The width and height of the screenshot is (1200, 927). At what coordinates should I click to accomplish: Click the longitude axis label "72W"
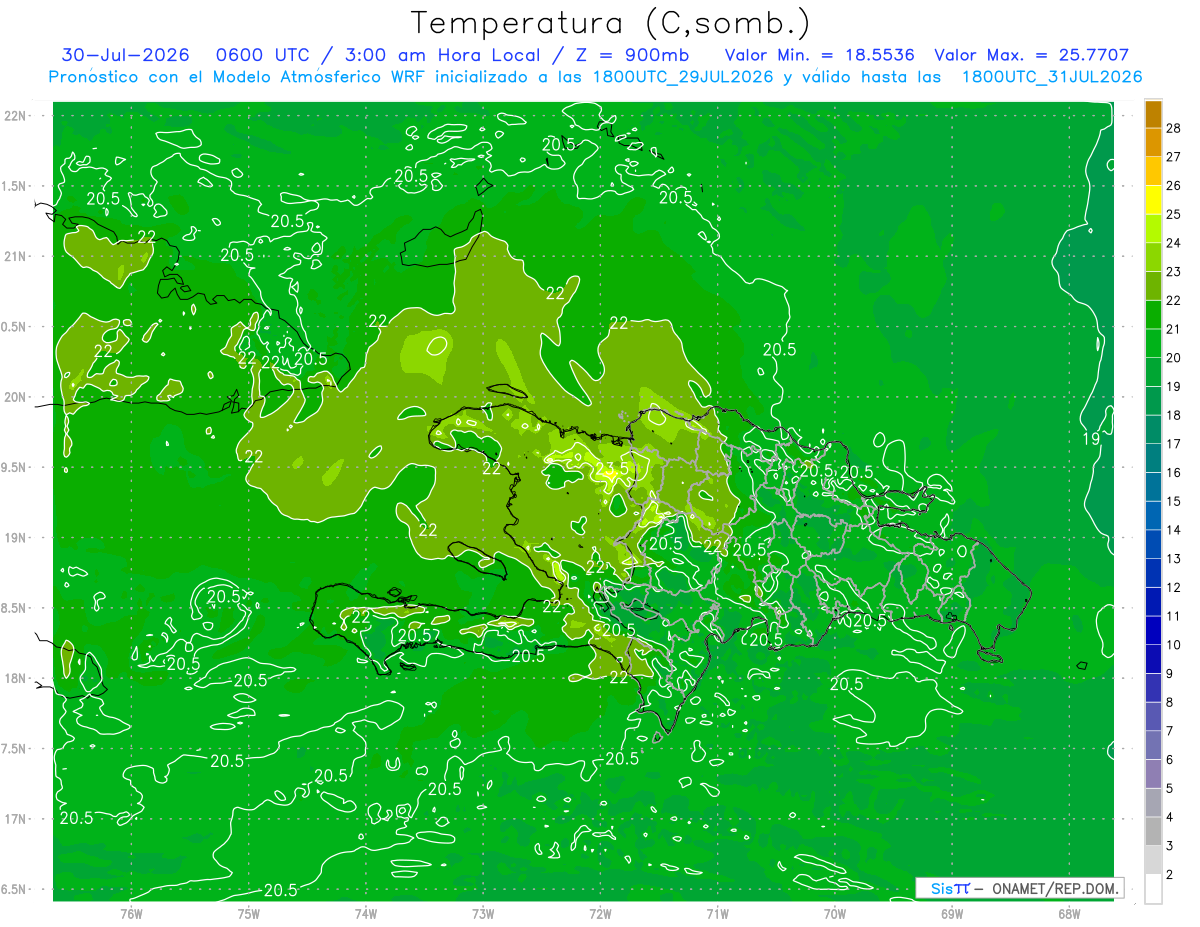coord(600,914)
